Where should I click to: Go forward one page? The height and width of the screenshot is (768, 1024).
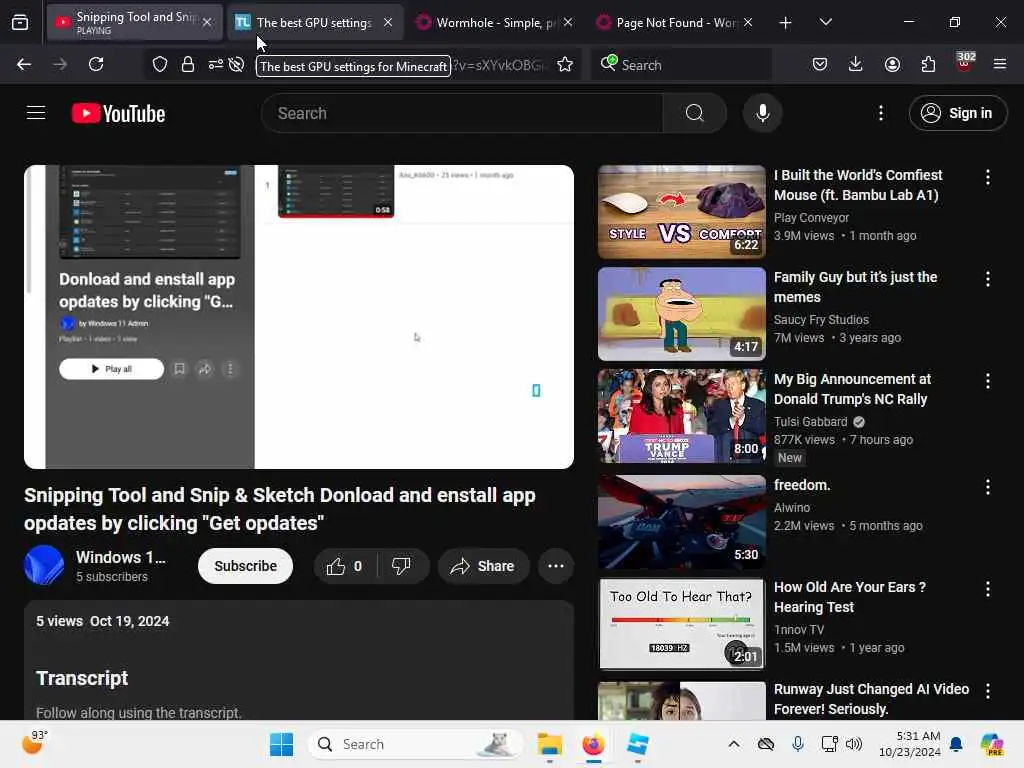coord(60,64)
